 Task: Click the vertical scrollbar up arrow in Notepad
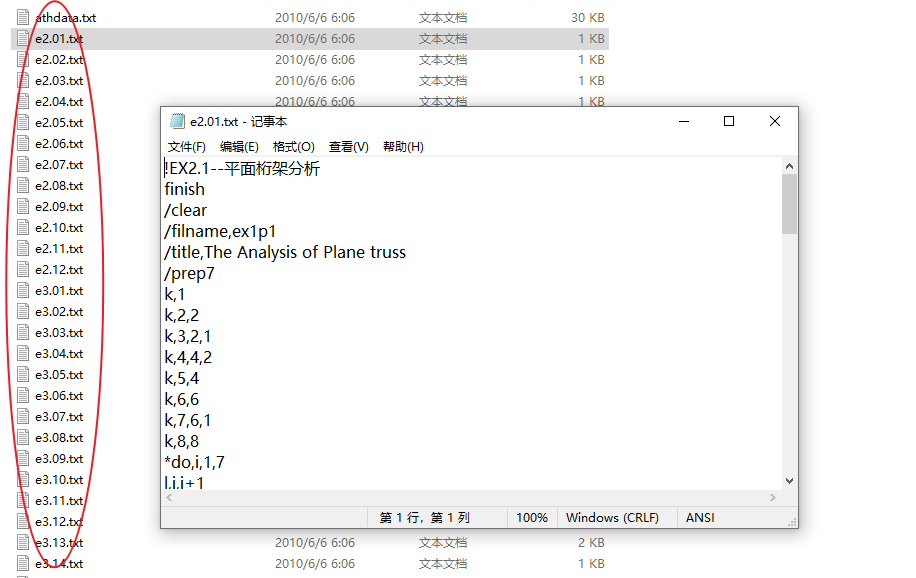pos(789,166)
